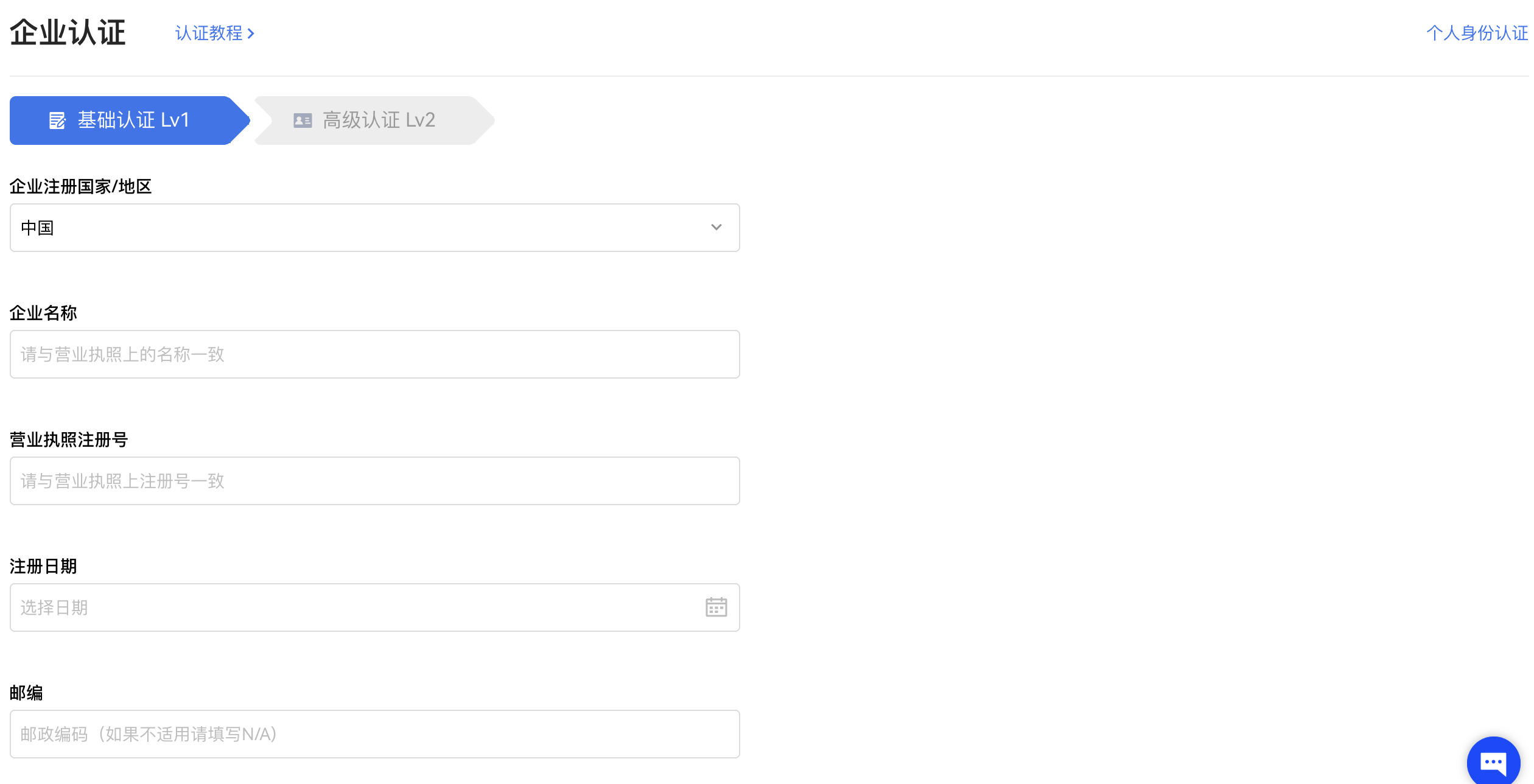Click the 企业注册国家/地区 field label

pos(80,186)
